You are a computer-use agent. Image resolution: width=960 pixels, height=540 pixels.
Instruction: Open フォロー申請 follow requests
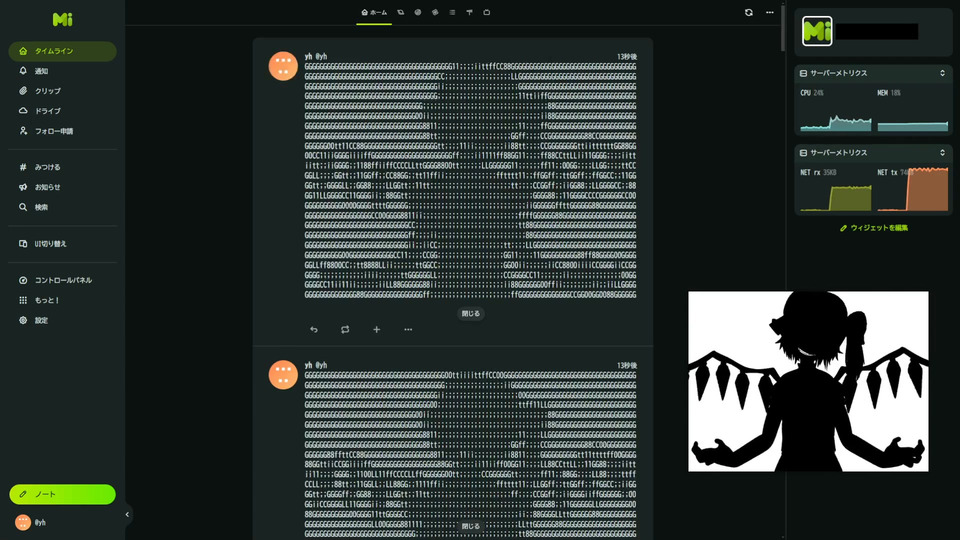62,131
